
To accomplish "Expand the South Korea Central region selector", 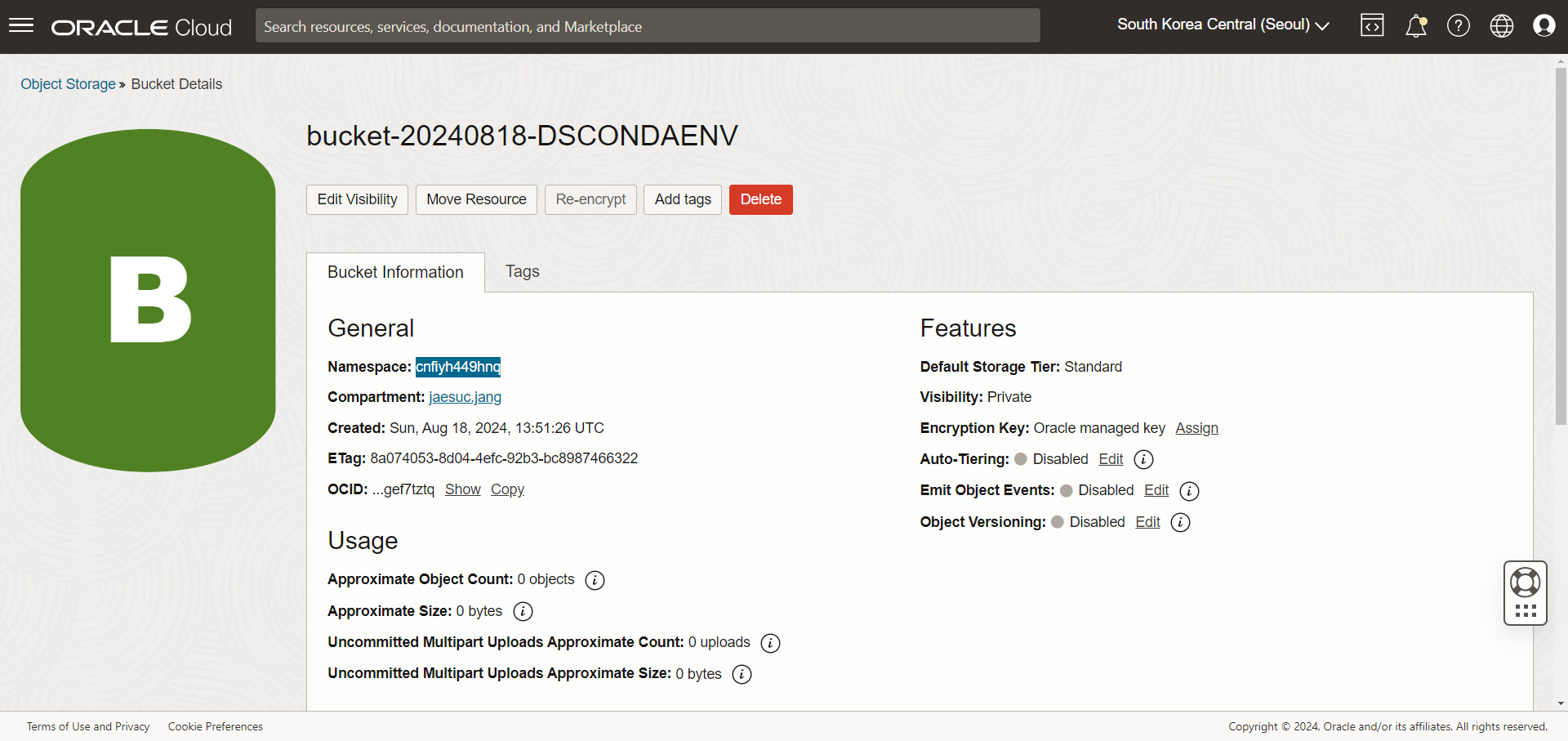I will click(1223, 25).
